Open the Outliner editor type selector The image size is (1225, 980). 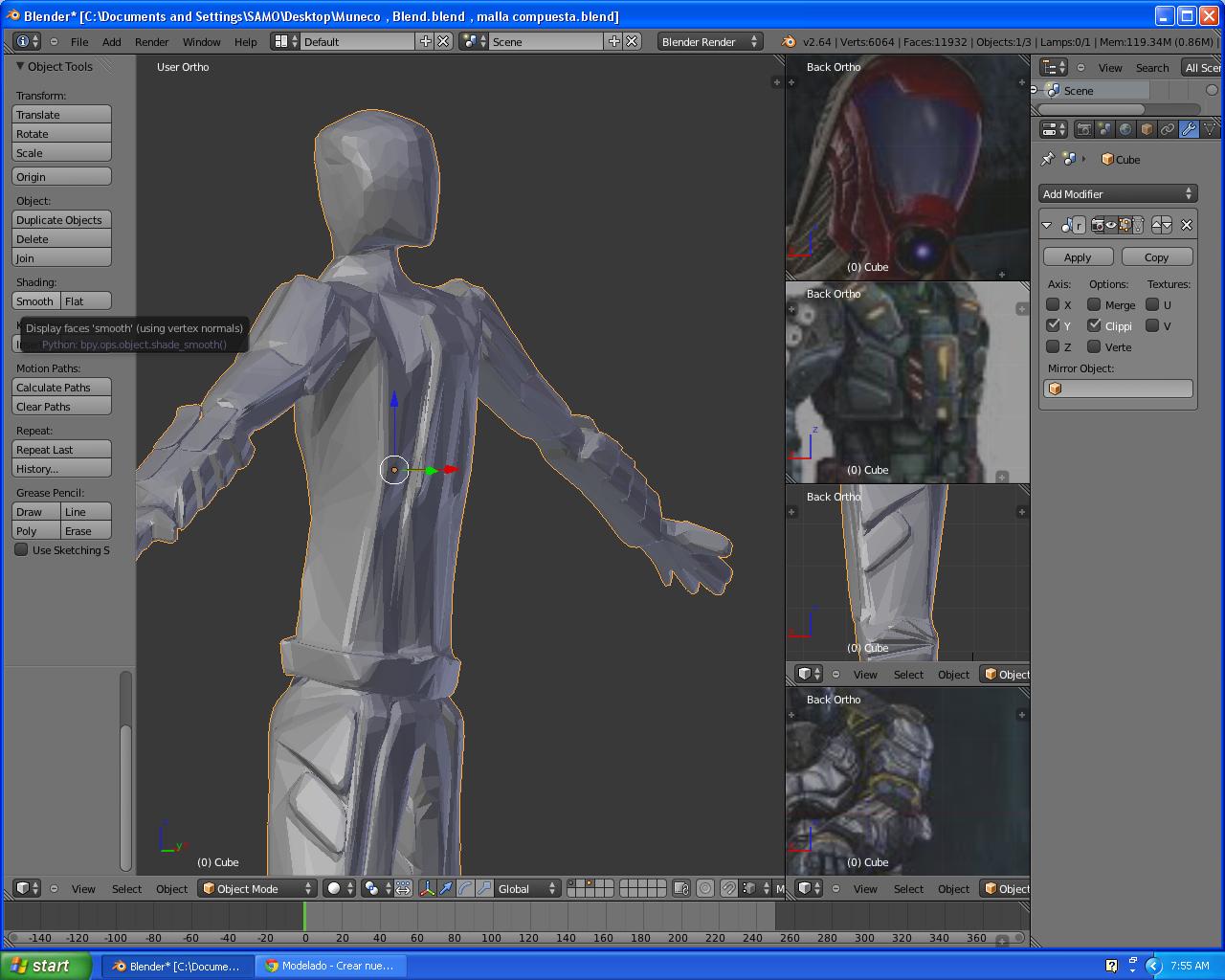click(1054, 67)
